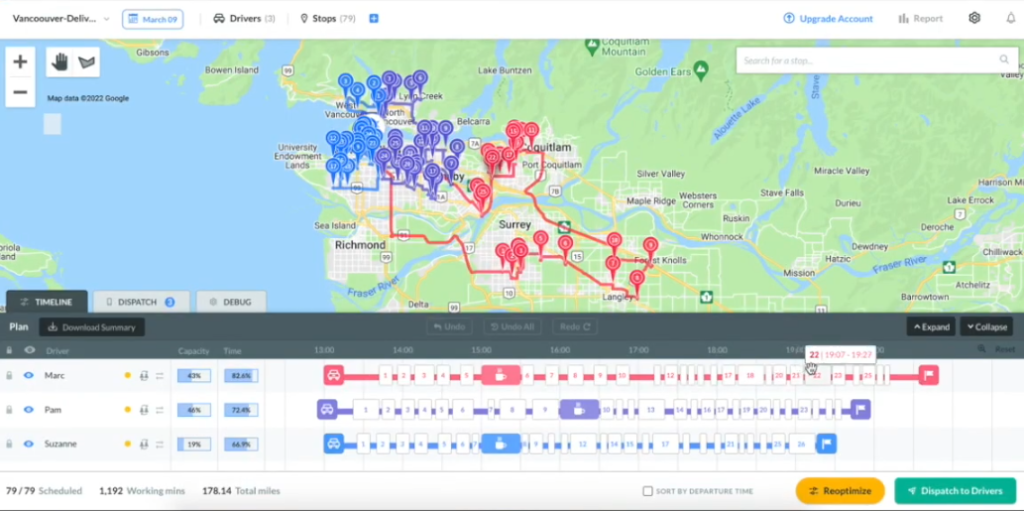1024x511 pixels.
Task: Click Suzanne's 19% capacity bar
Action: [194, 444]
